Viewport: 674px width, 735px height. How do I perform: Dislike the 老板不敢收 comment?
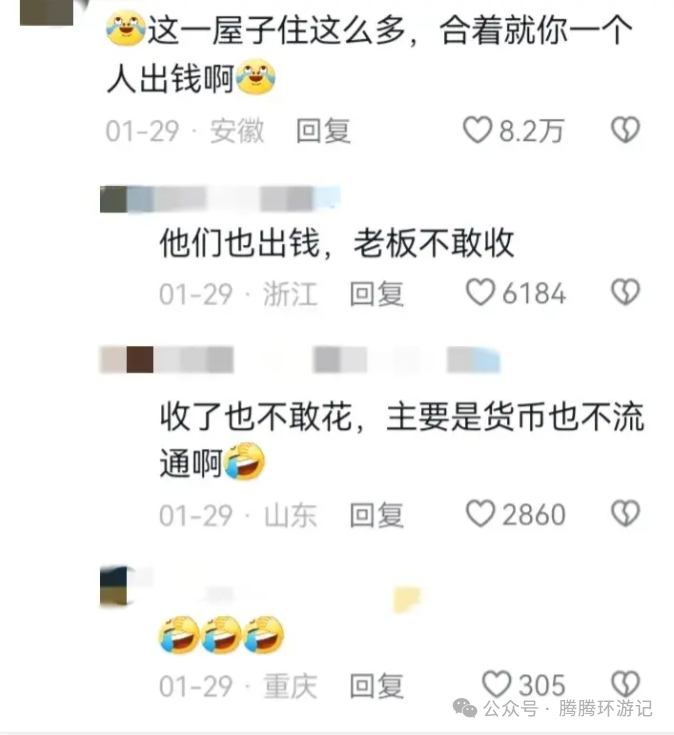tap(625, 292)
